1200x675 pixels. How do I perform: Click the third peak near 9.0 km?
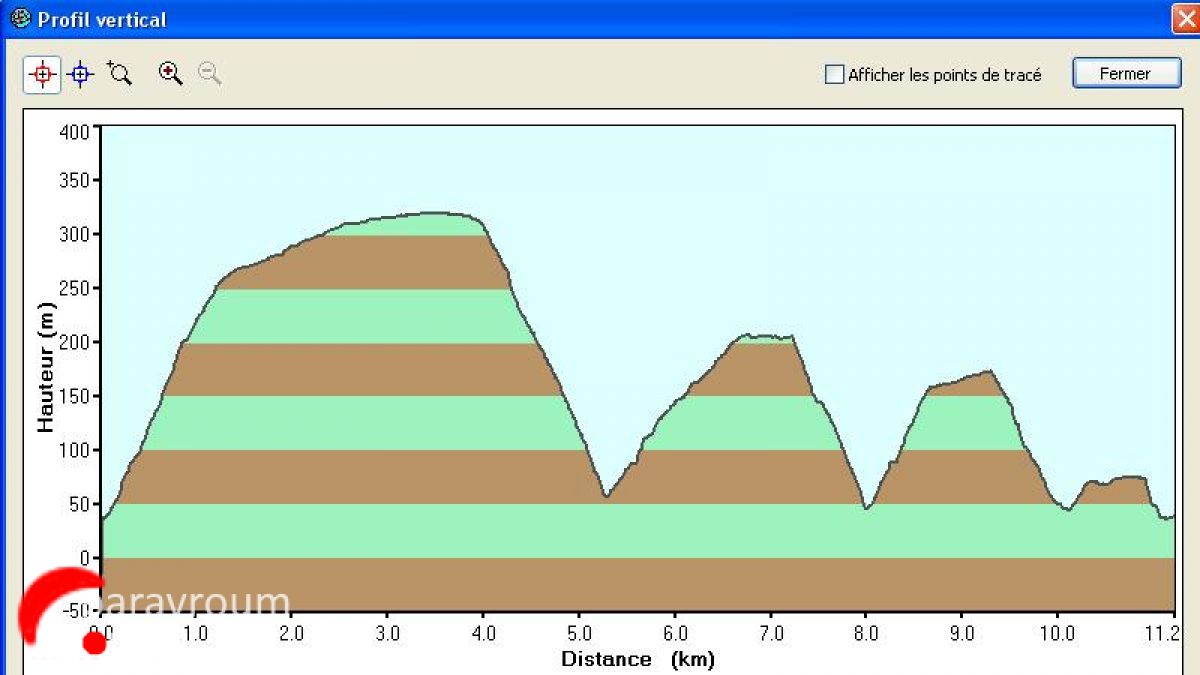pyautogui.click(x=988, y=371)
